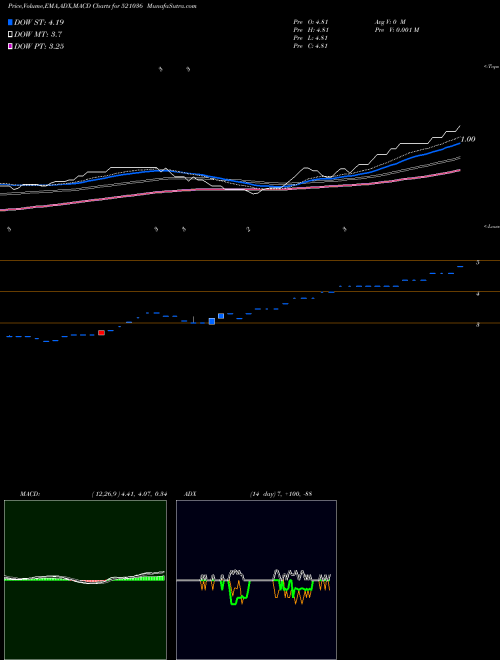The width and height of the screenshot is (500, 660).
Task: Click the red square marker on price chart
Action: pyautogui.click(x=101, y=333)
